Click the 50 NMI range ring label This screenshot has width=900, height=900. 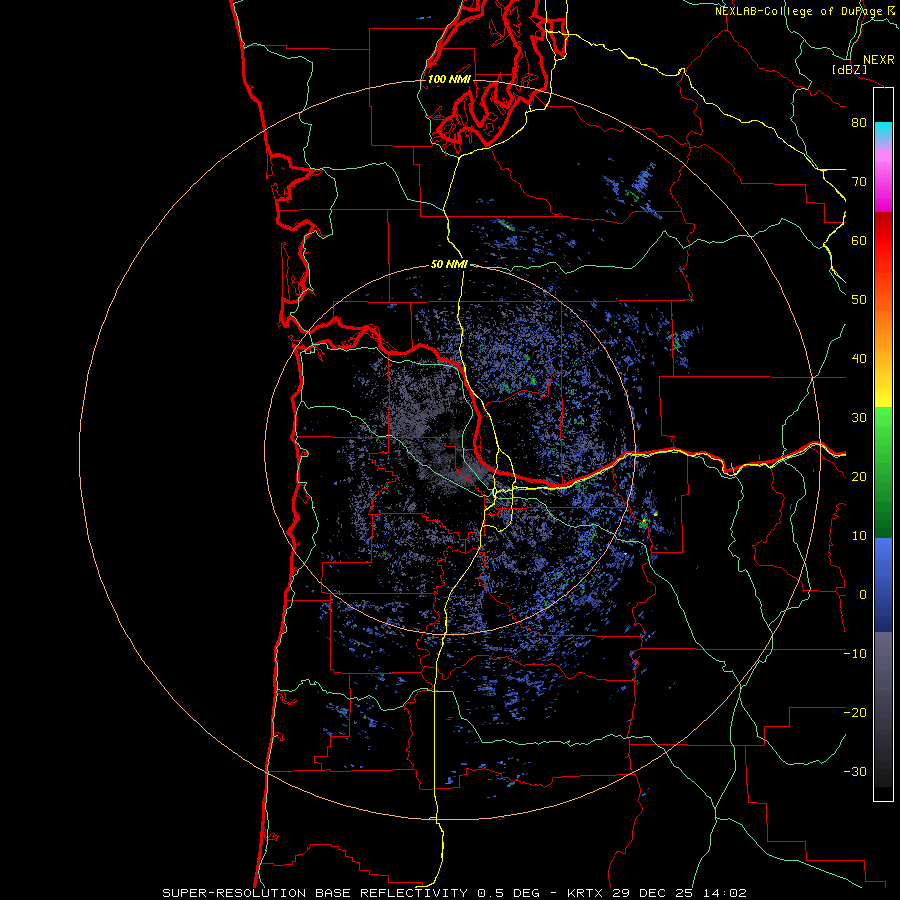click(x=449, y=265)
